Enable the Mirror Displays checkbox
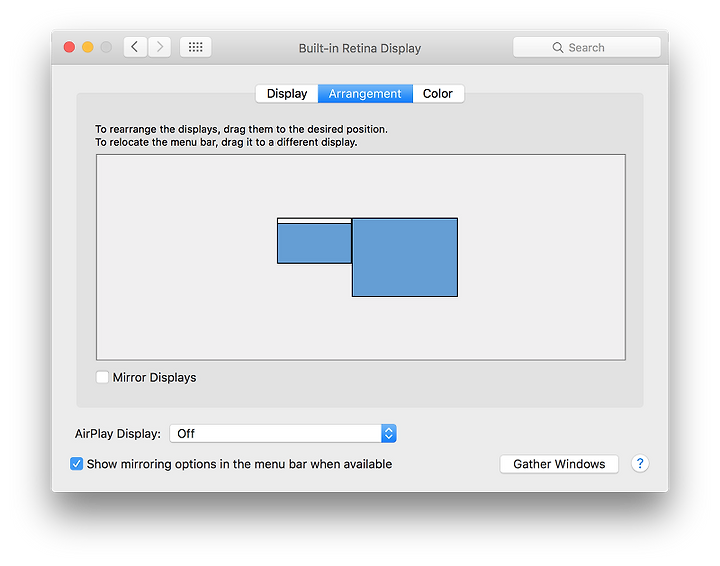Viewport: 720px width, 566px height. (102, 377)
